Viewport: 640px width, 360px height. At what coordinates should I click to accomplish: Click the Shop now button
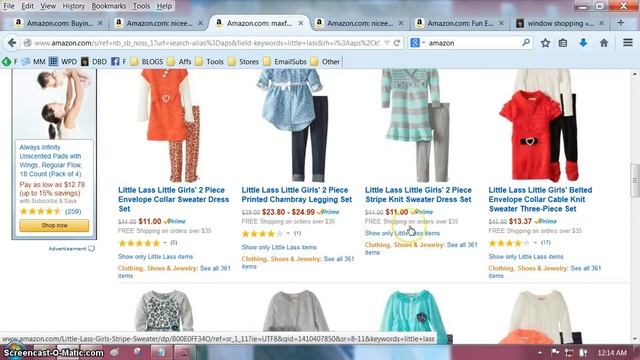coord(54,225)
